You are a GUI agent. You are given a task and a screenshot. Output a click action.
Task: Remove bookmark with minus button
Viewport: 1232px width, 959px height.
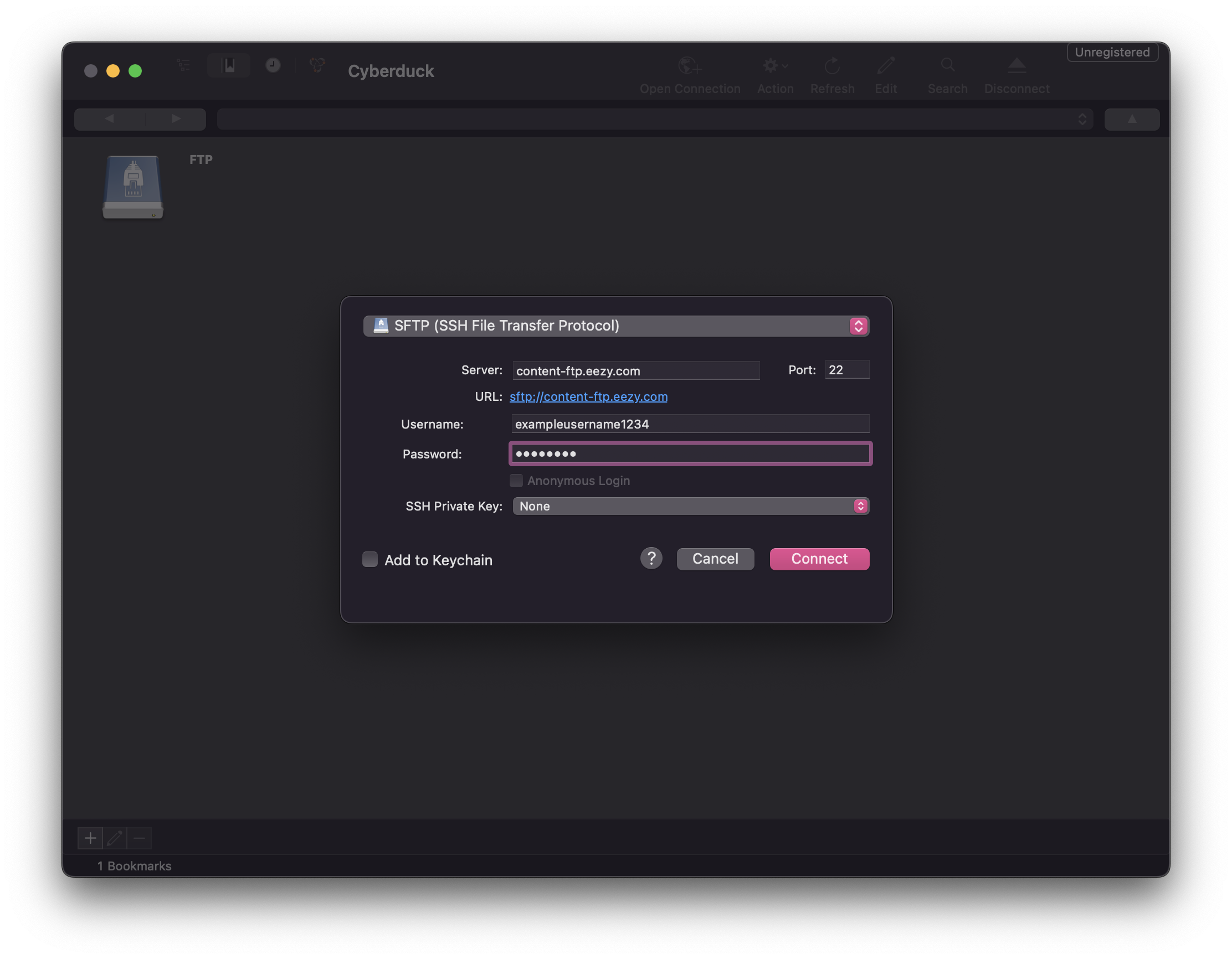140,838
